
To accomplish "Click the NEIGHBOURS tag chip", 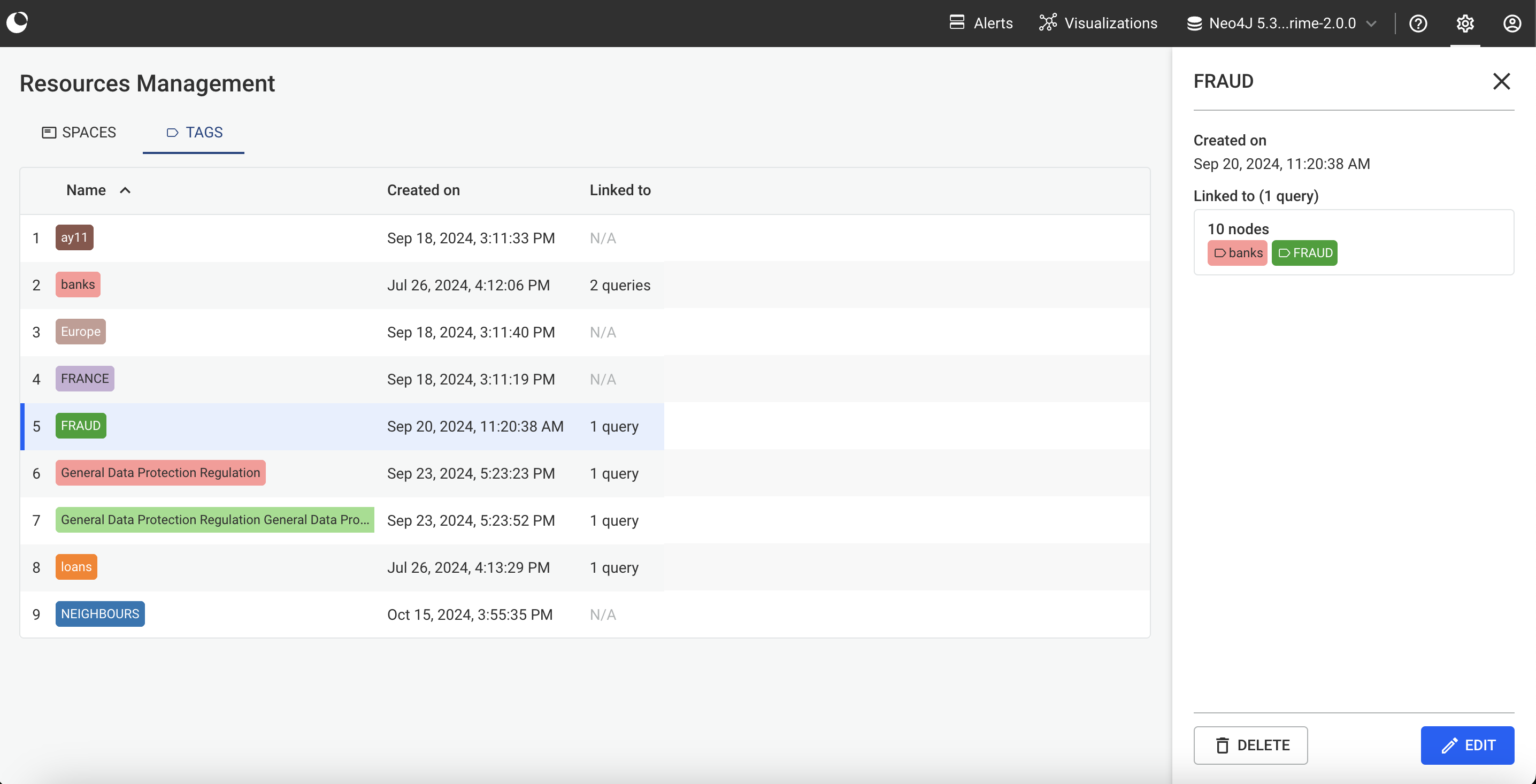I will [x=99, y=613].
